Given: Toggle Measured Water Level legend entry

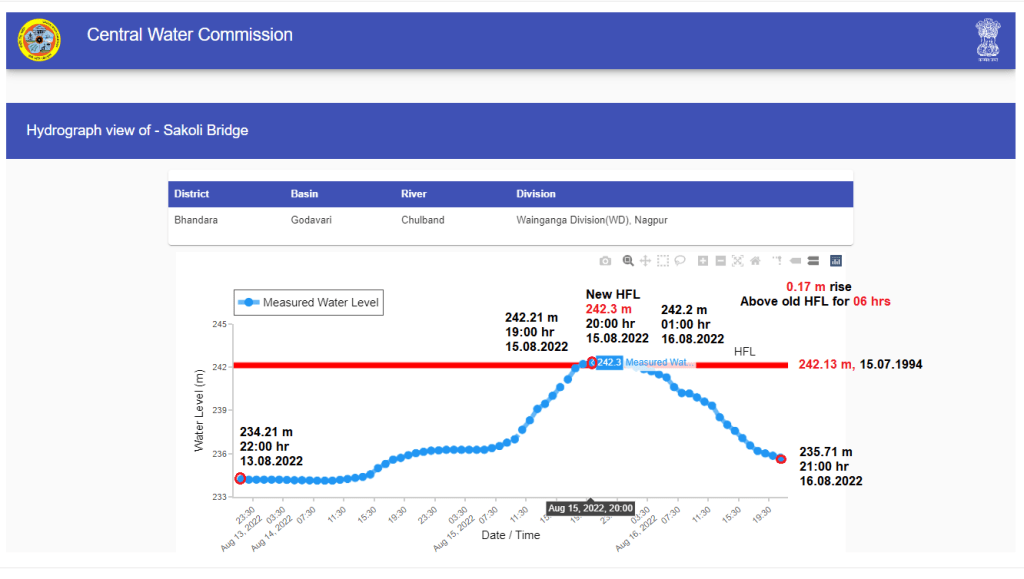Looking at the screenshot, I should [x=308, y=302].
